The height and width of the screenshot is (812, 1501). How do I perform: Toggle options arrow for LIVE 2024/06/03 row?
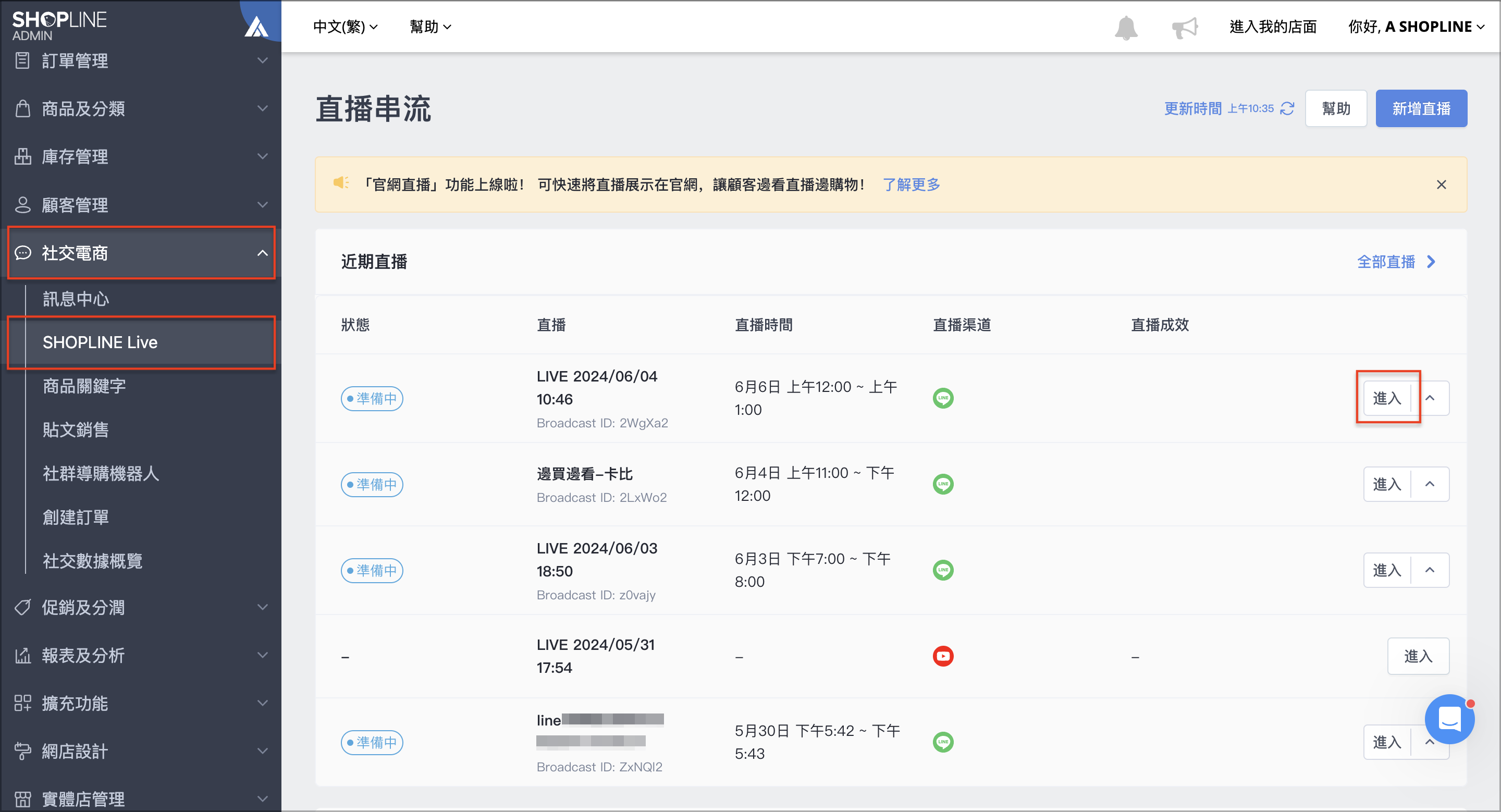1430,570
